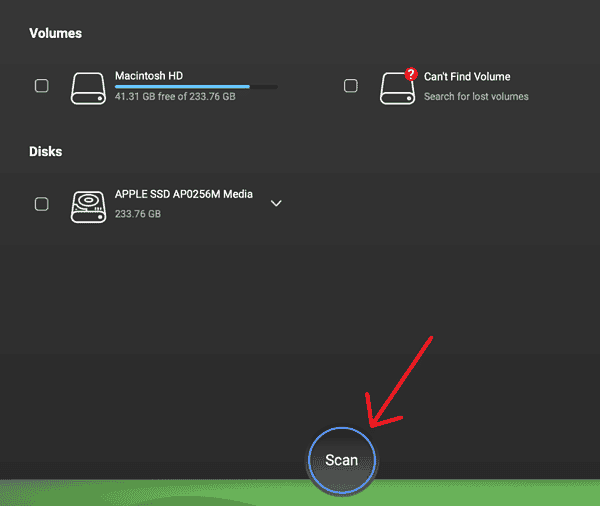Expand the APPLE SSD AP0256M Media chevron
This screenshot has width=600, height=506.
click(277, 203)
